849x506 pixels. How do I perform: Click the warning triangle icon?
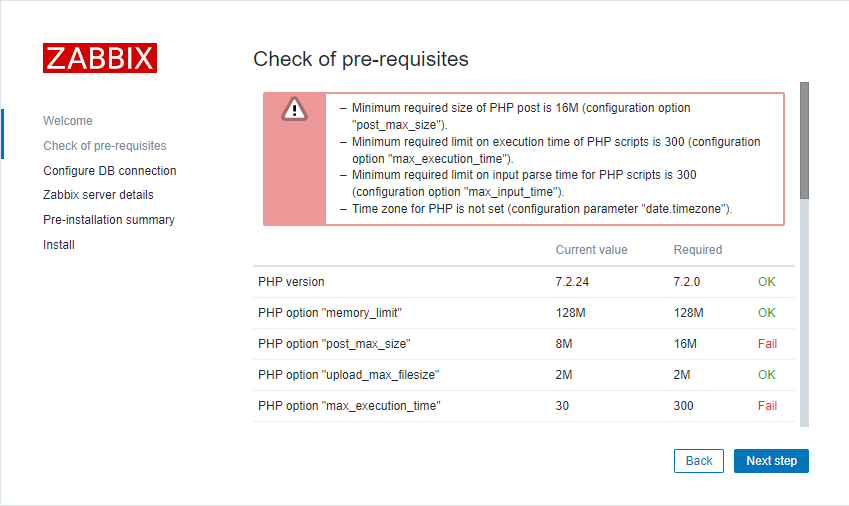point(295,109)
